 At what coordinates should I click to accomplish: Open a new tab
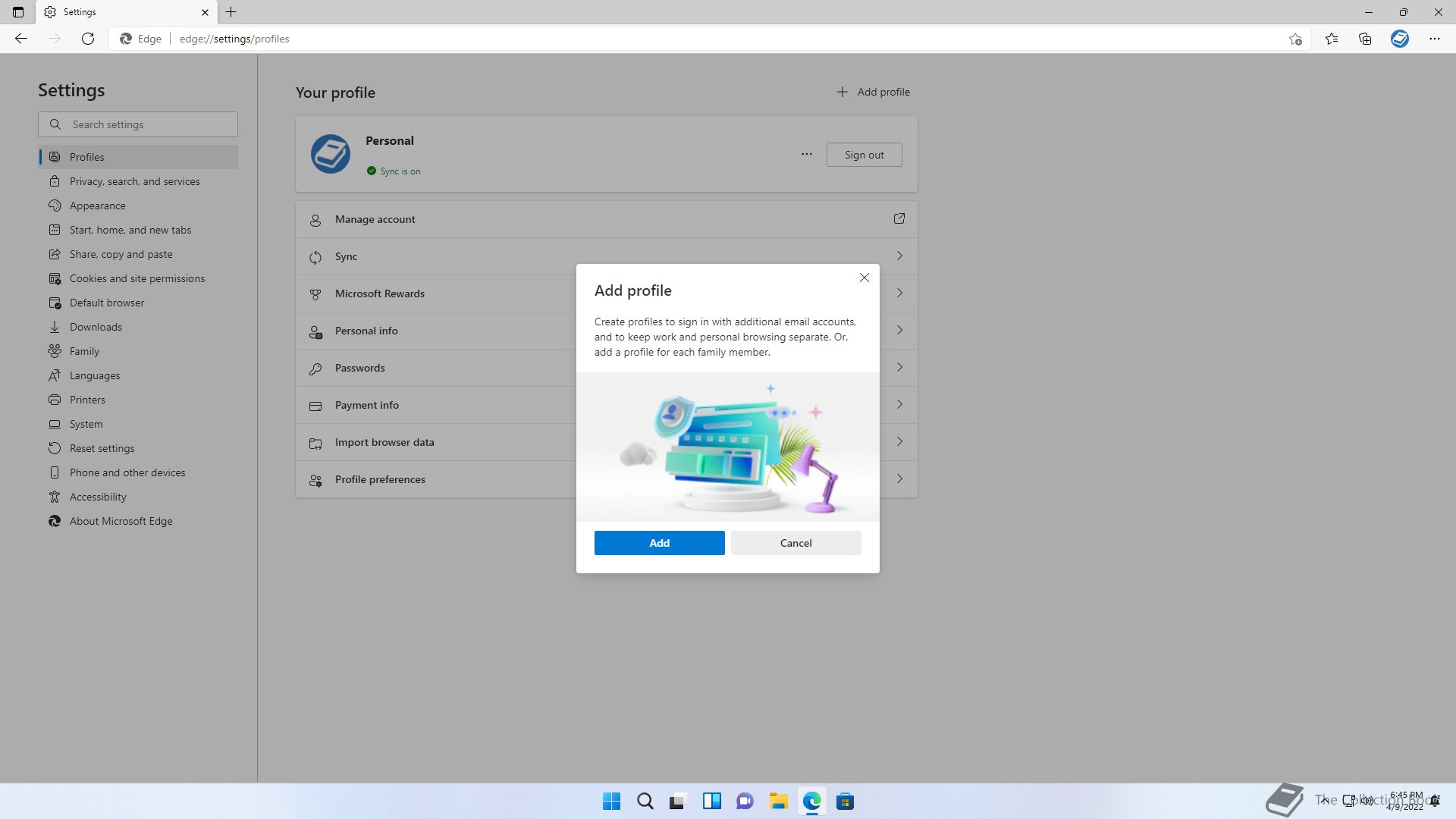point(231,12)
